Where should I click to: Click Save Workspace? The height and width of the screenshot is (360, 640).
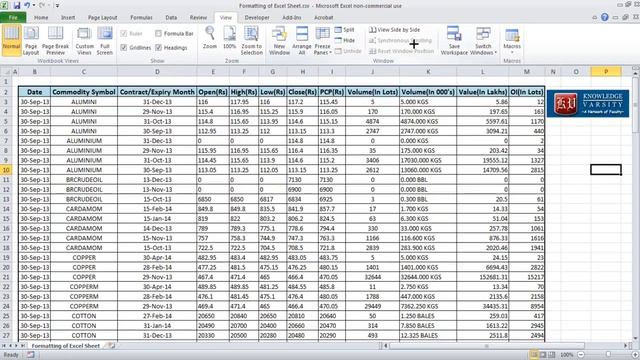(x=454, y=40)
